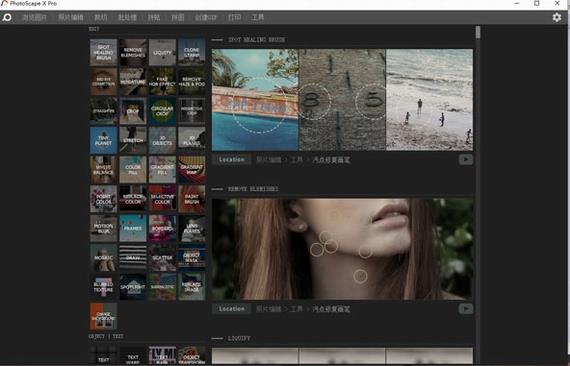Open the Change Background tile
The height and width of the screenshot is (366, 570).
104,317
